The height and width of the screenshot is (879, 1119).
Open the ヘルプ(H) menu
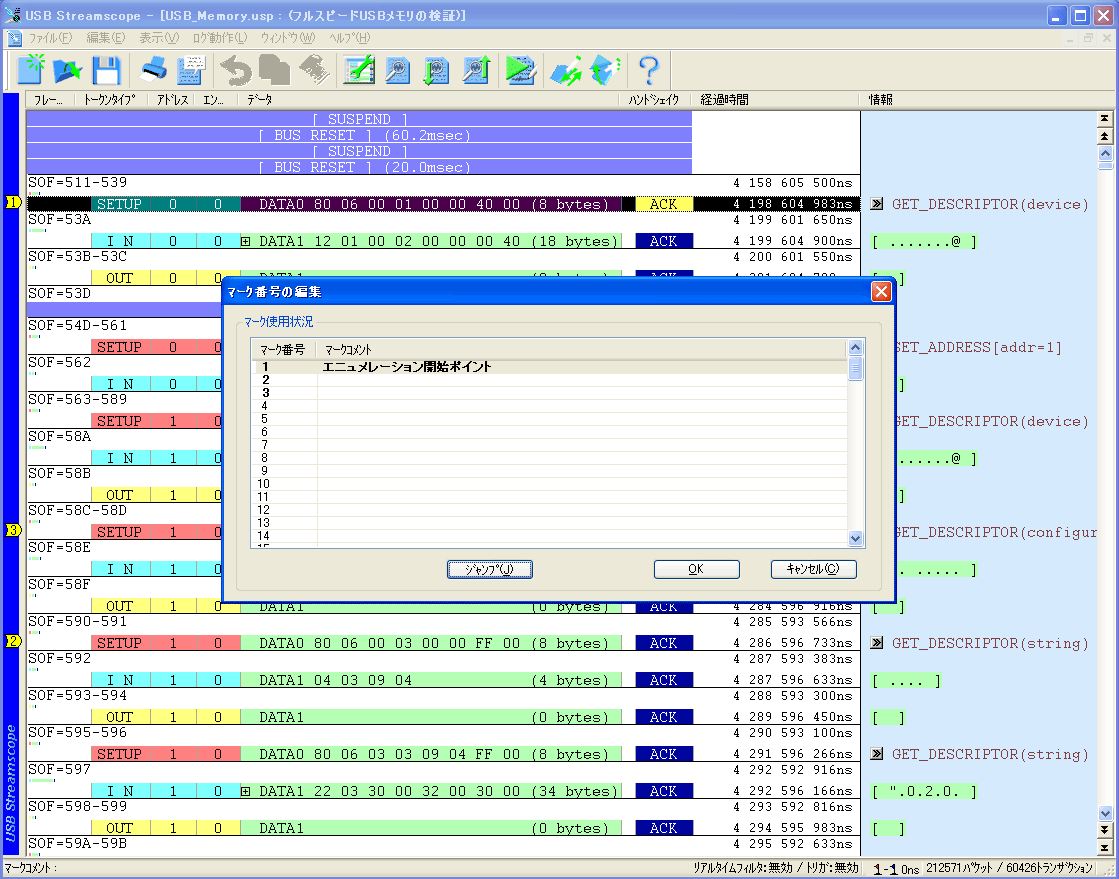coord(350,38)
